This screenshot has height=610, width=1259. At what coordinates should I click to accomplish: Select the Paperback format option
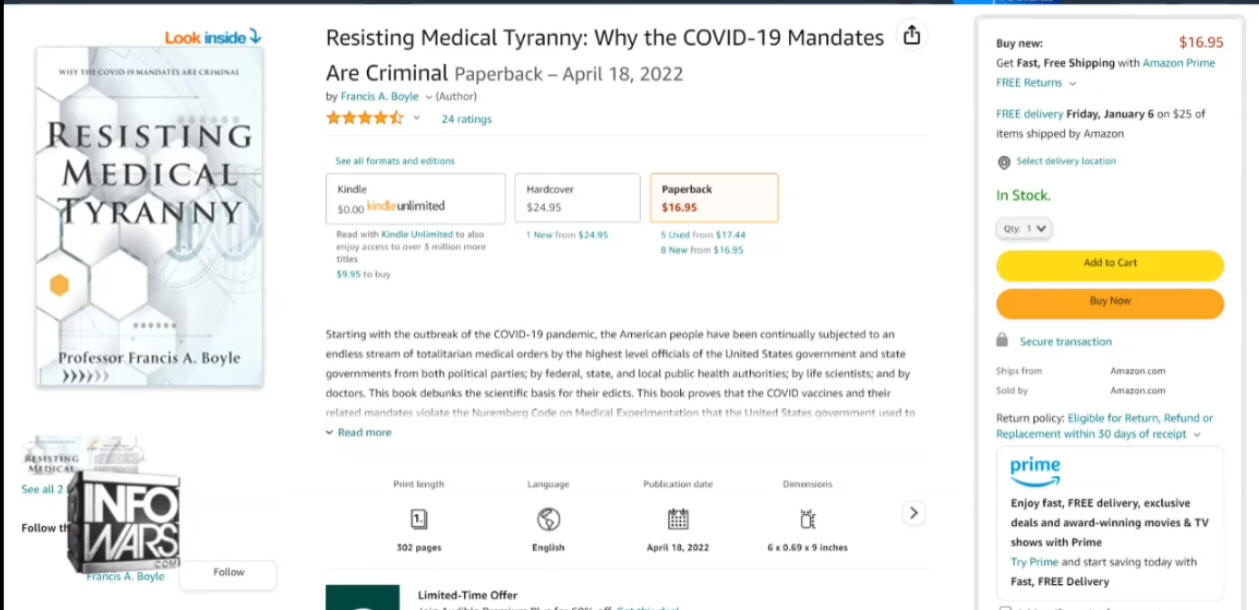[x=714, y=198]
